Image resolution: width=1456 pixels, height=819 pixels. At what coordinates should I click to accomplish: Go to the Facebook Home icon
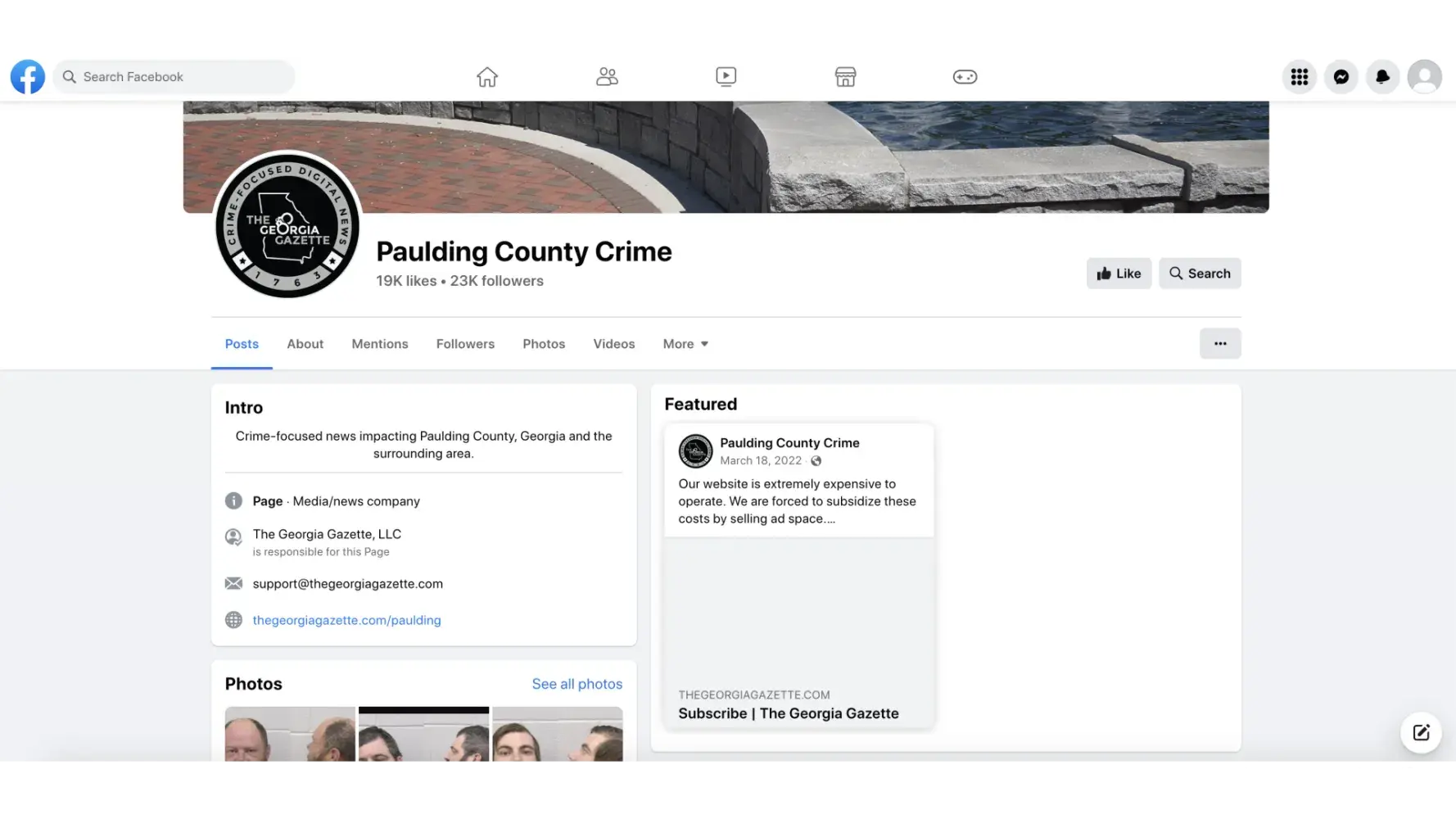pyautogui.click(x=487, y=77)
